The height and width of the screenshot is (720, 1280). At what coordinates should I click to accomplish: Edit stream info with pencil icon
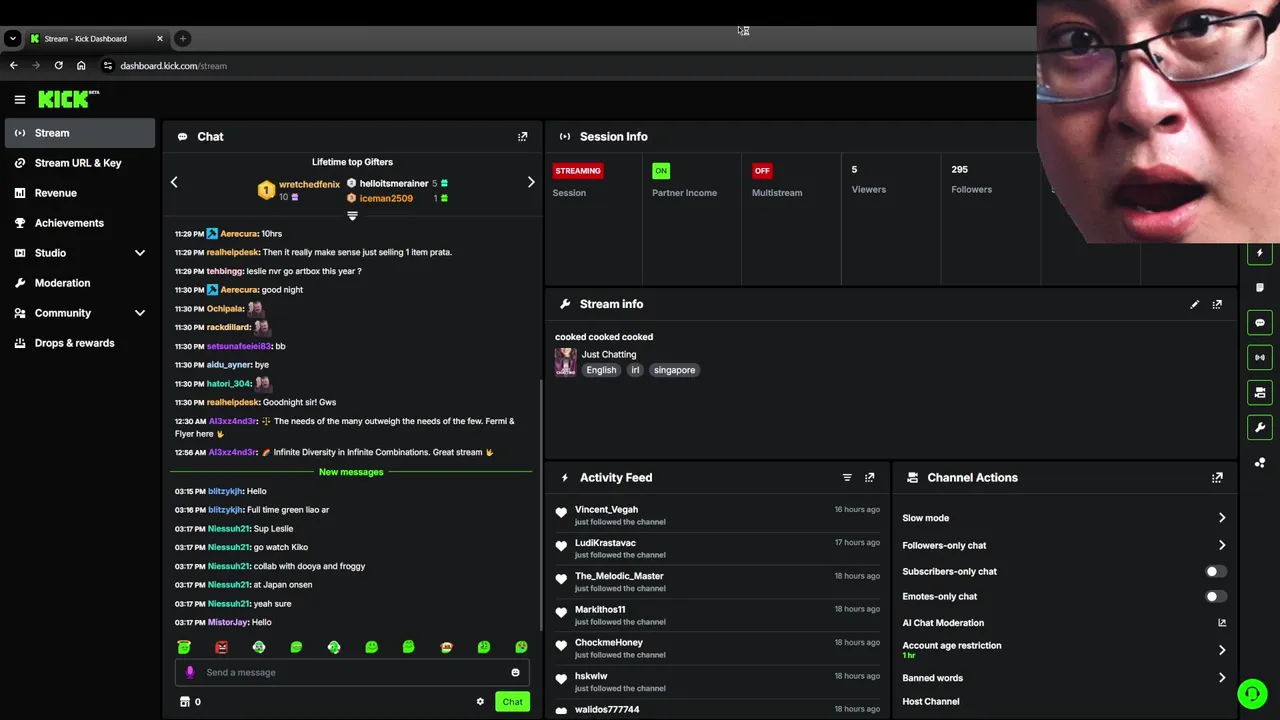(x=1194, y=304)
